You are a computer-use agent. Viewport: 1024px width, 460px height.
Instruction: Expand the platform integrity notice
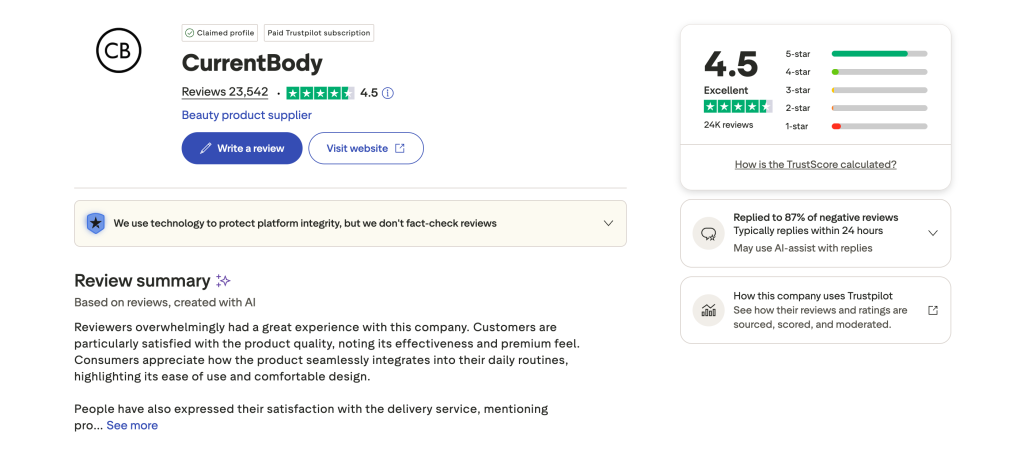pyautogui.click(x=608, y=223)
